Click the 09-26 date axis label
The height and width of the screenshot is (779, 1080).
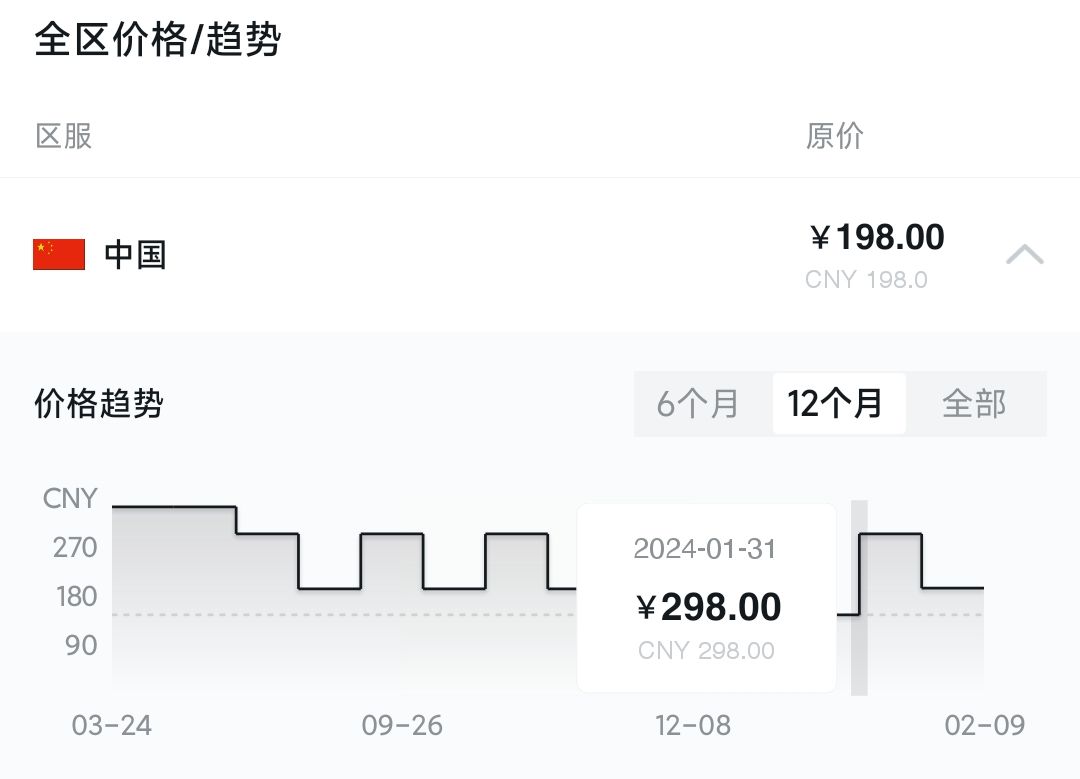coord(402,725)
